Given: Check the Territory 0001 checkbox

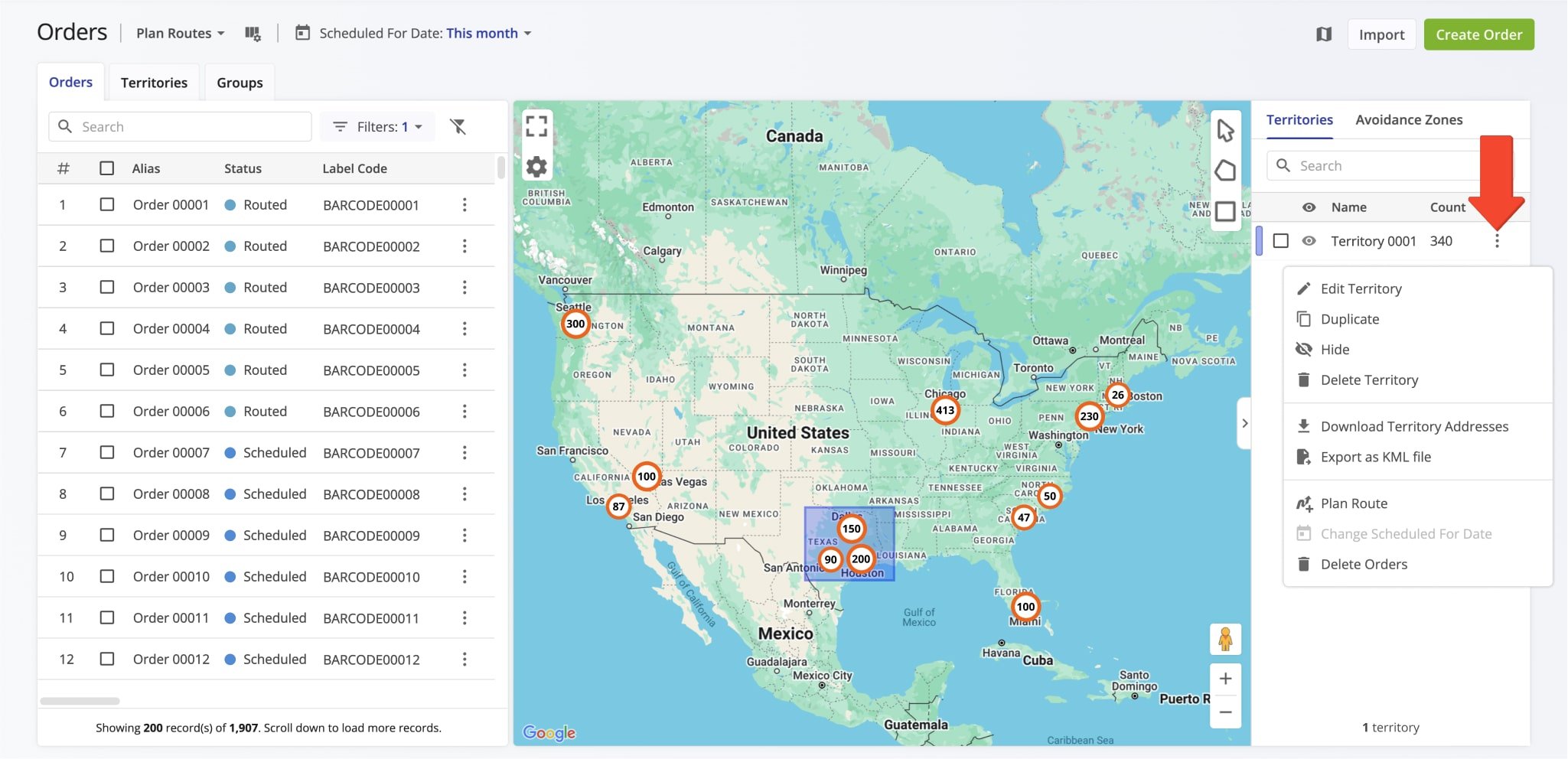Looking at the screenshot, I should pos(1280,241).
